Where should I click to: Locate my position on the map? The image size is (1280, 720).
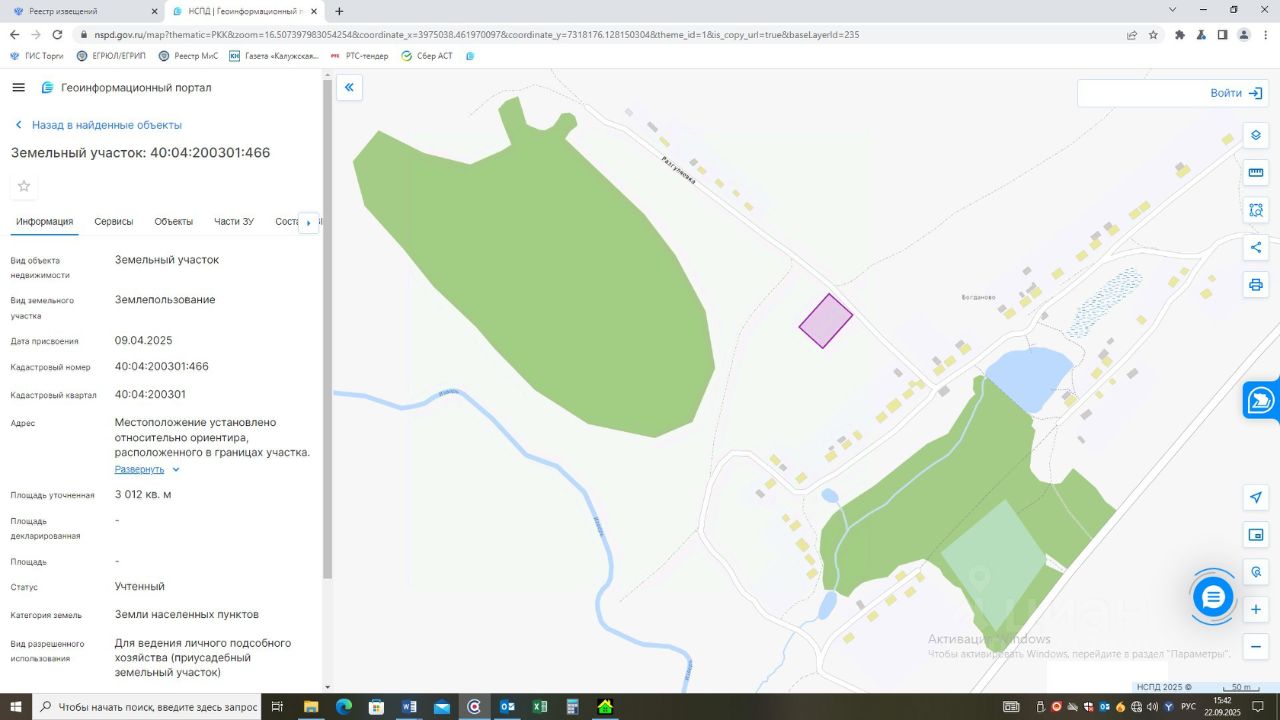1256,498
